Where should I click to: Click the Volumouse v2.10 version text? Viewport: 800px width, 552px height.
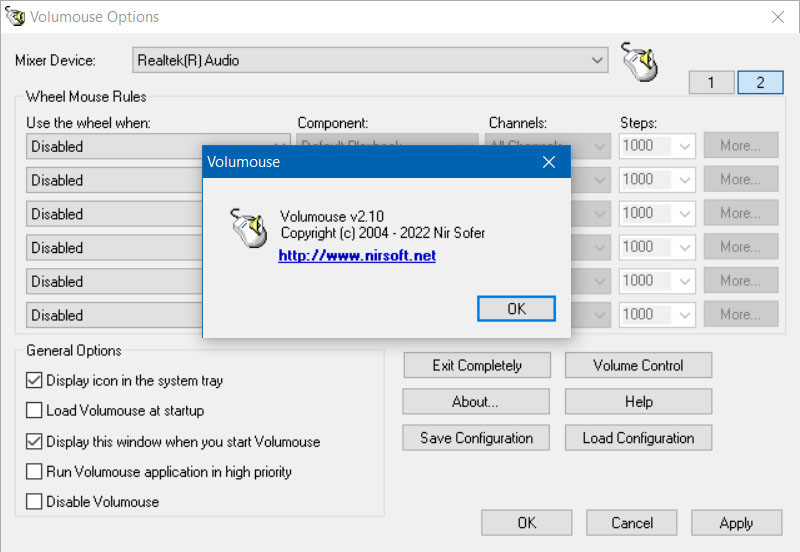coord(332,216)
